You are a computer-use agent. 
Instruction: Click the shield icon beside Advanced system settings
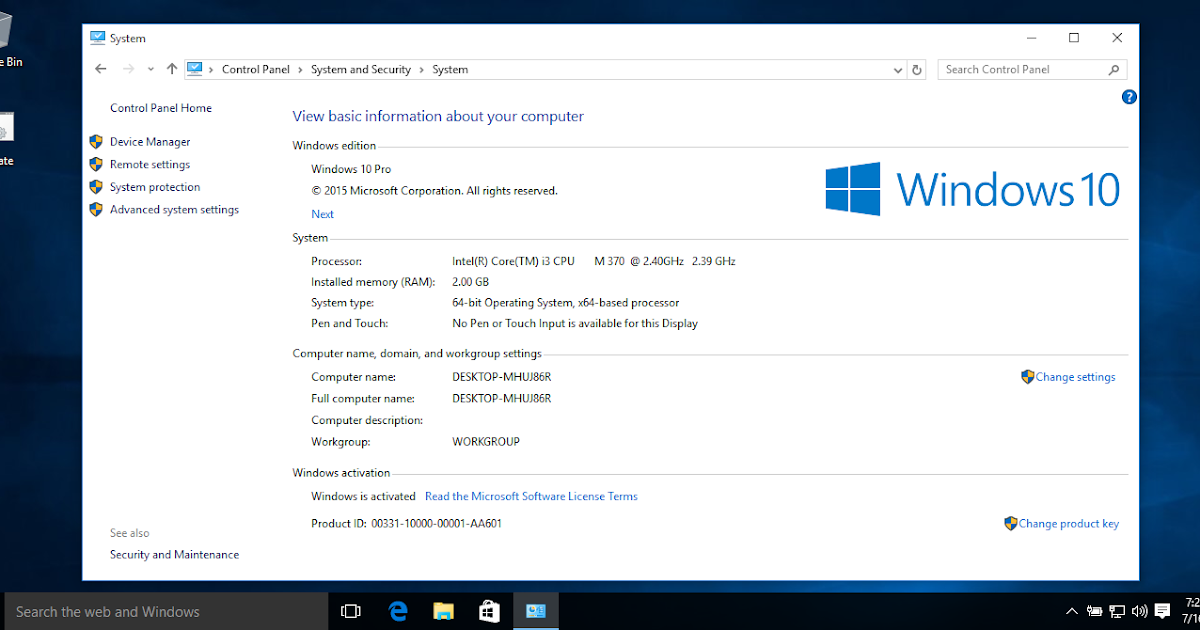96,210
